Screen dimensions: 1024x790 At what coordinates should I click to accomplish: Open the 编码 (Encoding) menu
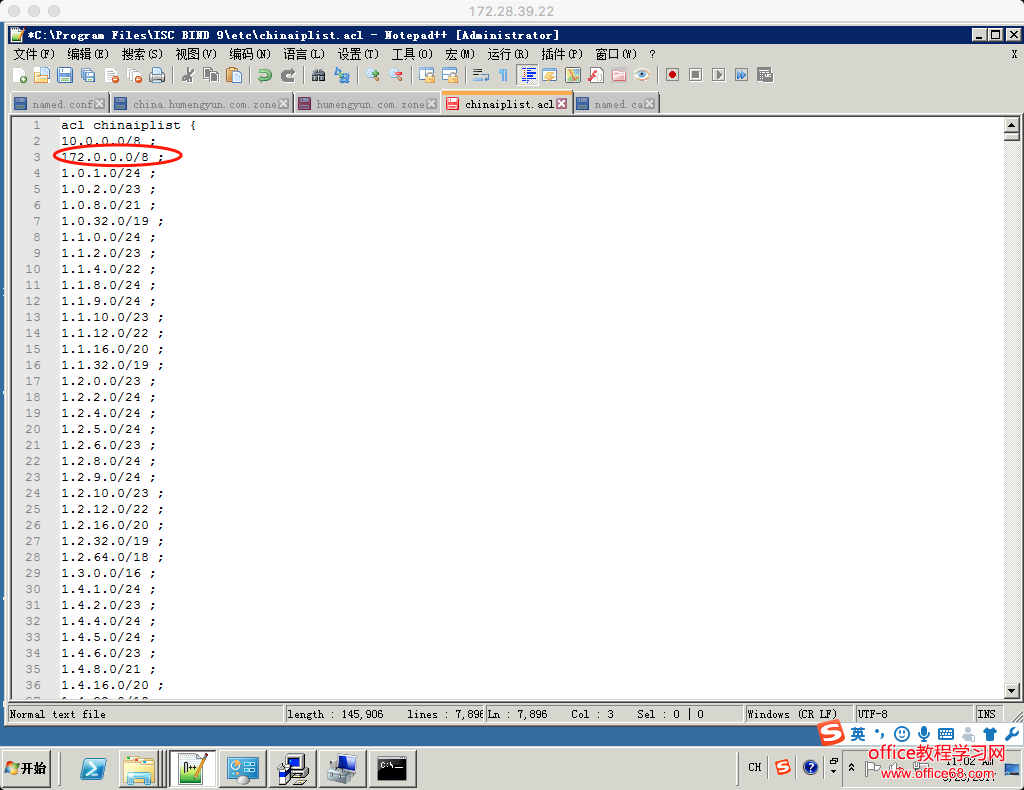pos(249,54)
